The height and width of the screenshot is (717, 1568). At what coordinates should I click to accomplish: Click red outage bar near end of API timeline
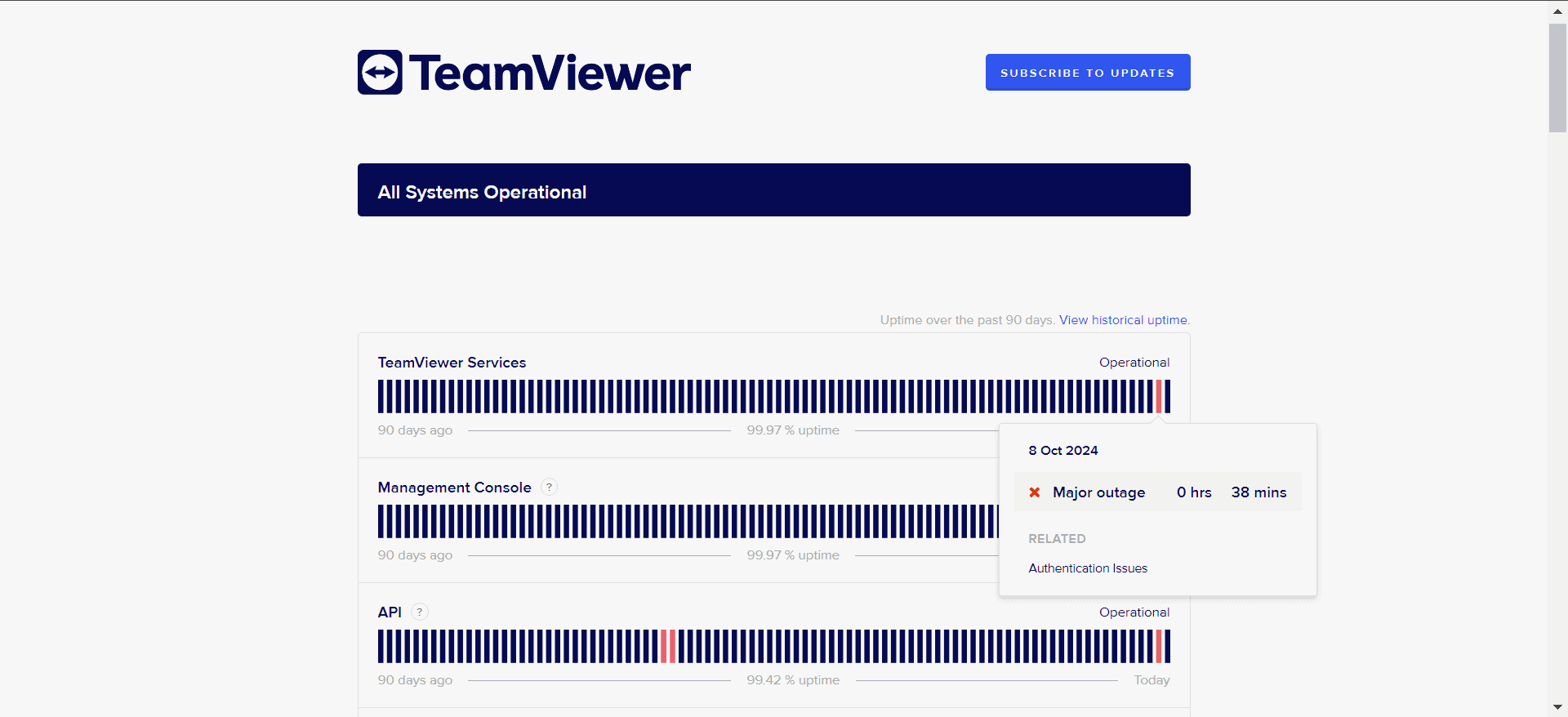1159,647
